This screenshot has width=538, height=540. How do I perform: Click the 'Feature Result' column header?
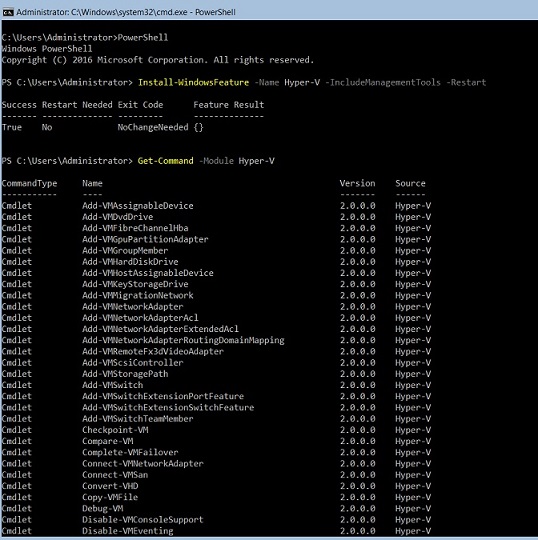pos(229,105)
